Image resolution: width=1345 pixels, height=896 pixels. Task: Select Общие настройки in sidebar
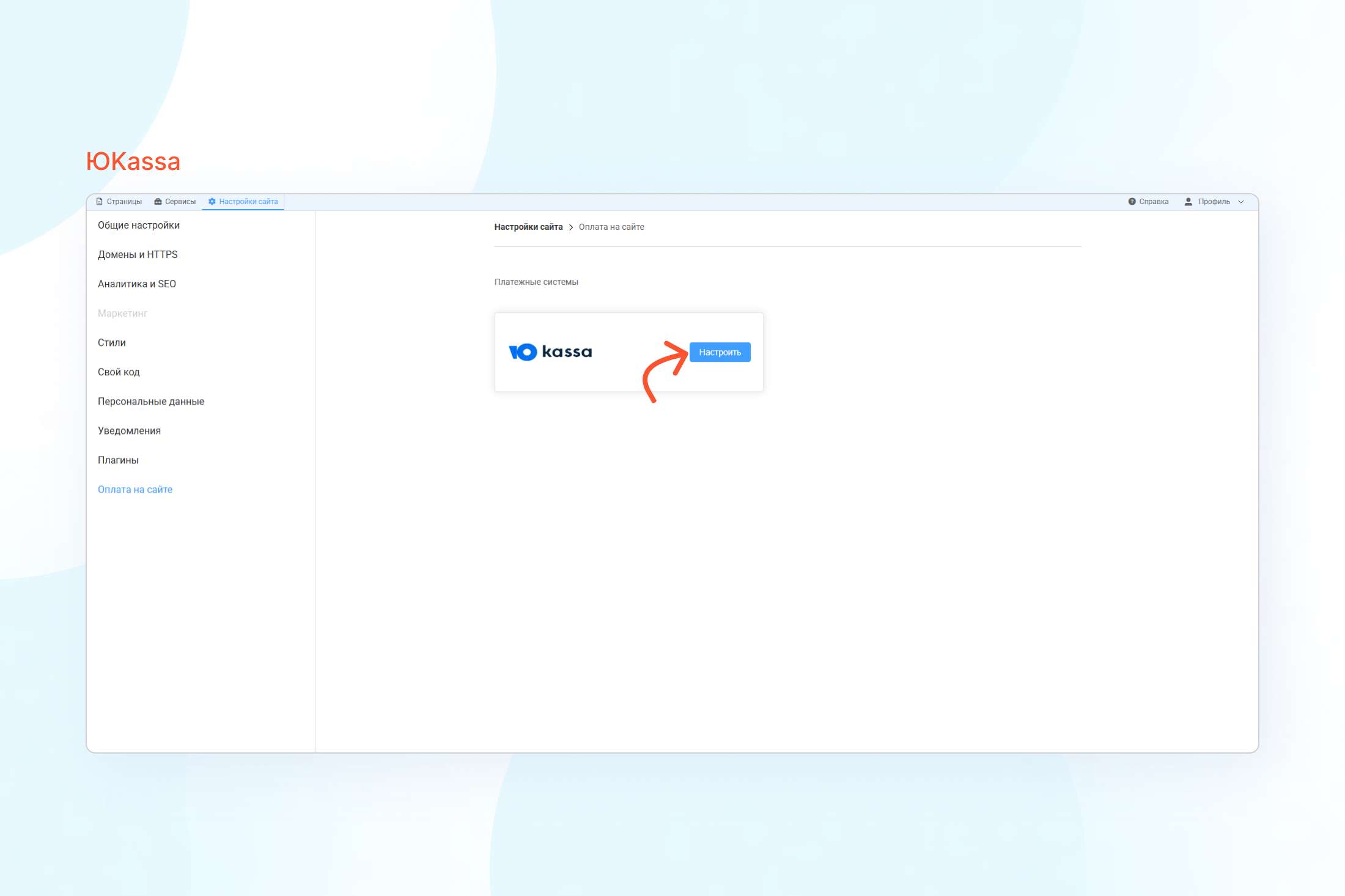pos(139,226)
